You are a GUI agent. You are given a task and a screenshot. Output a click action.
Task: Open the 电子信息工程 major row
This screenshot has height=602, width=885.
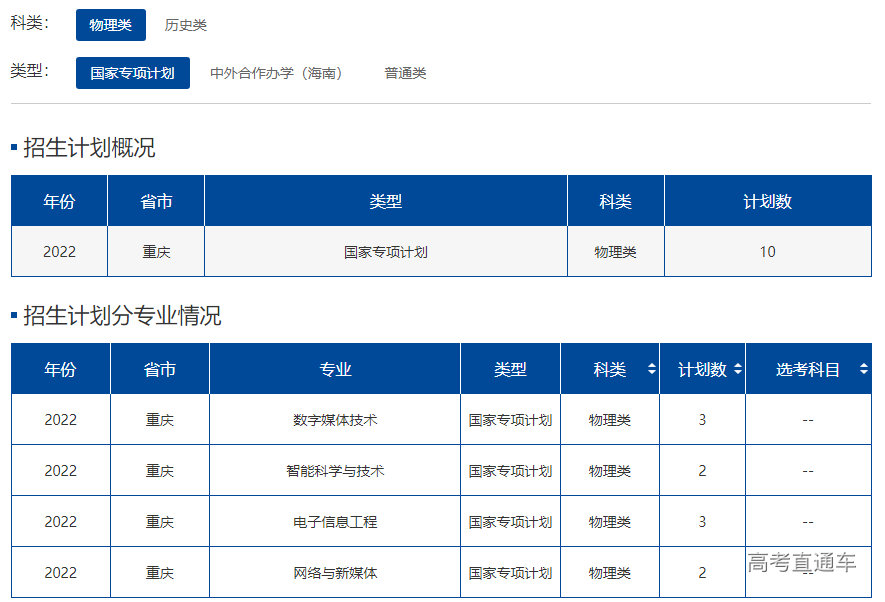click(335, 521)
